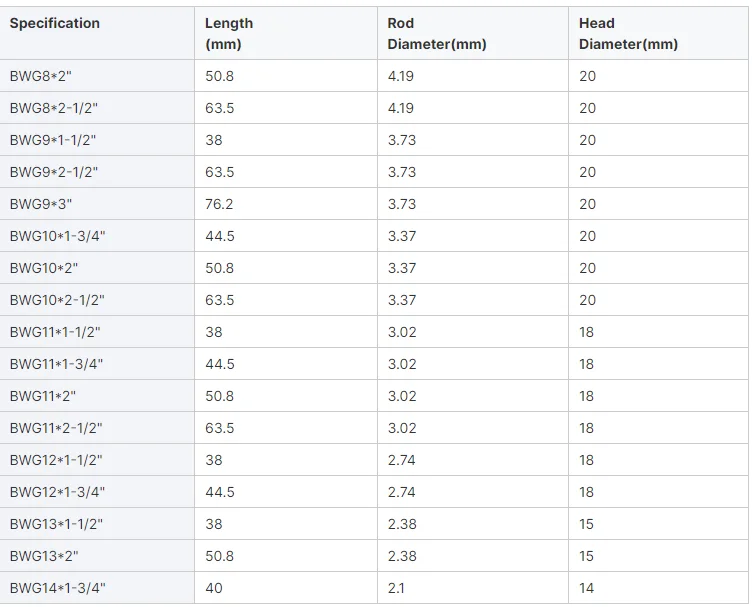Click the BWG14*1-3/4" specification cell
754x607 pixels.
pyautogui.click(x=58, y=588)
